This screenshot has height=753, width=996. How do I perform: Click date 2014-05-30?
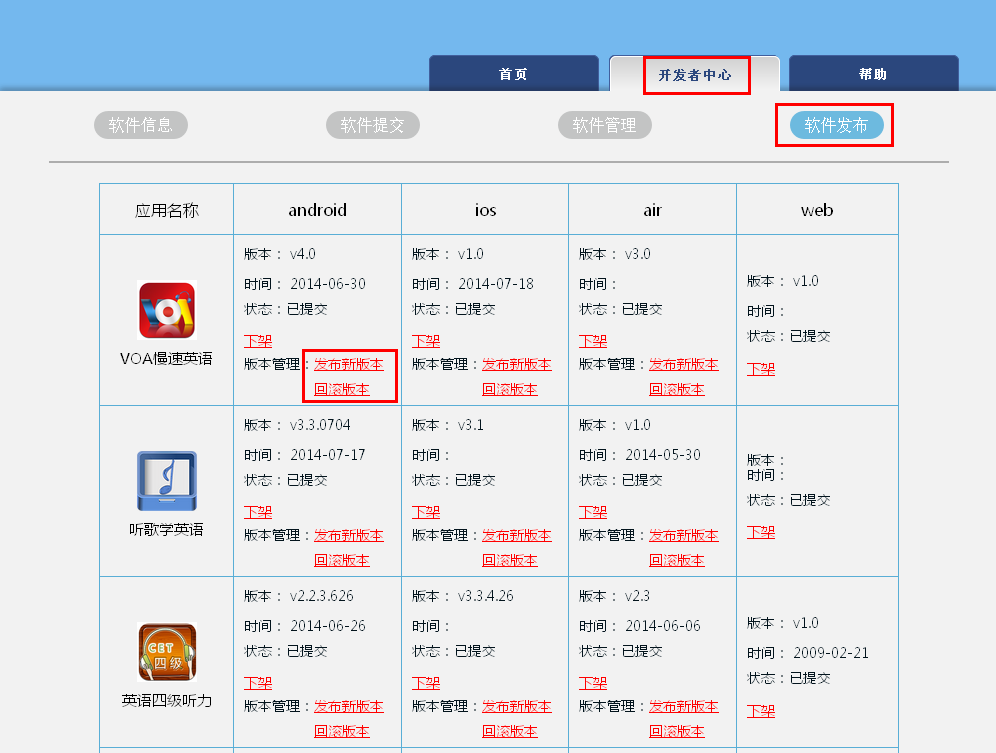(x=663, y=455)
